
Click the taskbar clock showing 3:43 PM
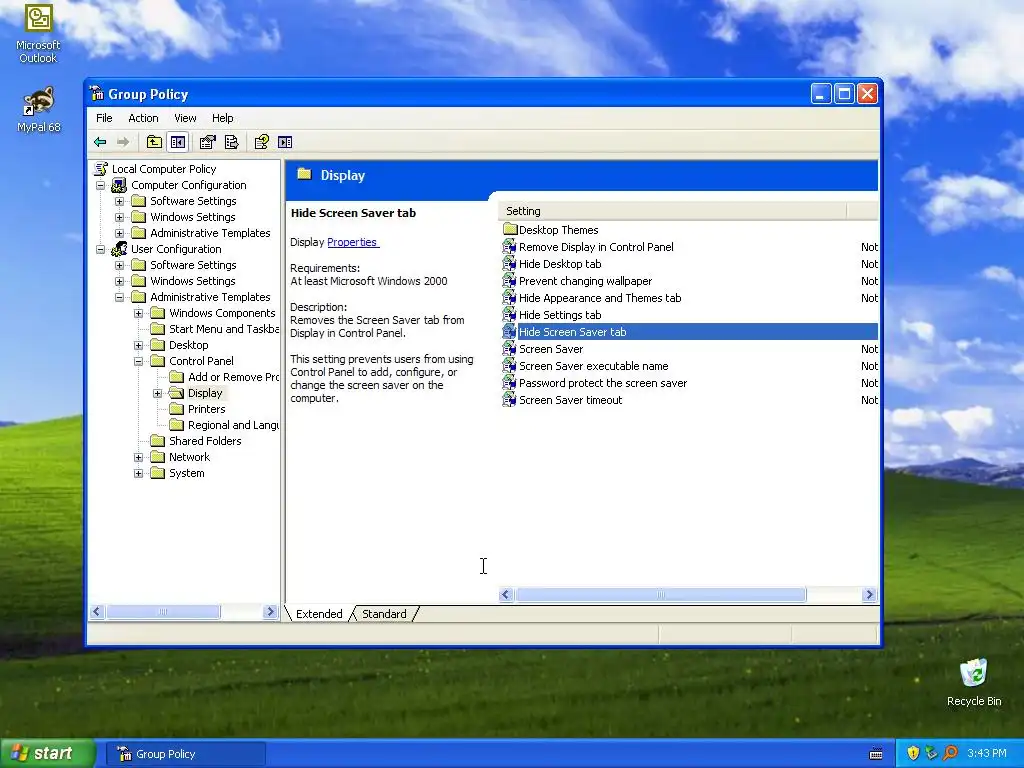point(987,753)
